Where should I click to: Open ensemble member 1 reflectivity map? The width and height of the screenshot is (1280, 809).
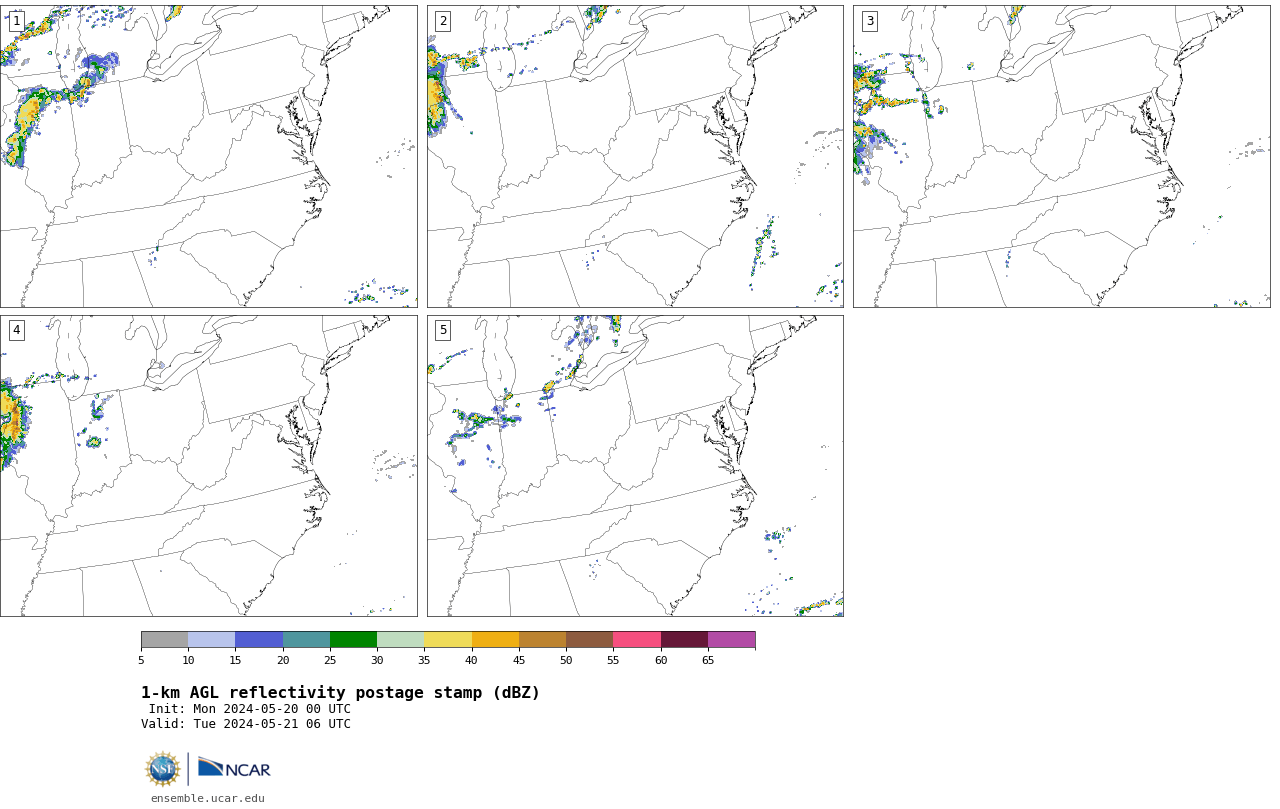pos(208,156)
